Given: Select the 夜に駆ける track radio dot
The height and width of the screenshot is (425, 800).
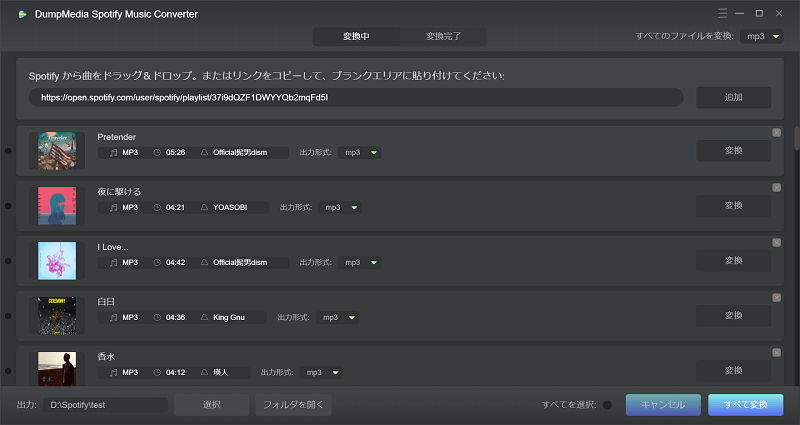Looking at the screenshot, I should pyautogui.click(x=8, y=206).
